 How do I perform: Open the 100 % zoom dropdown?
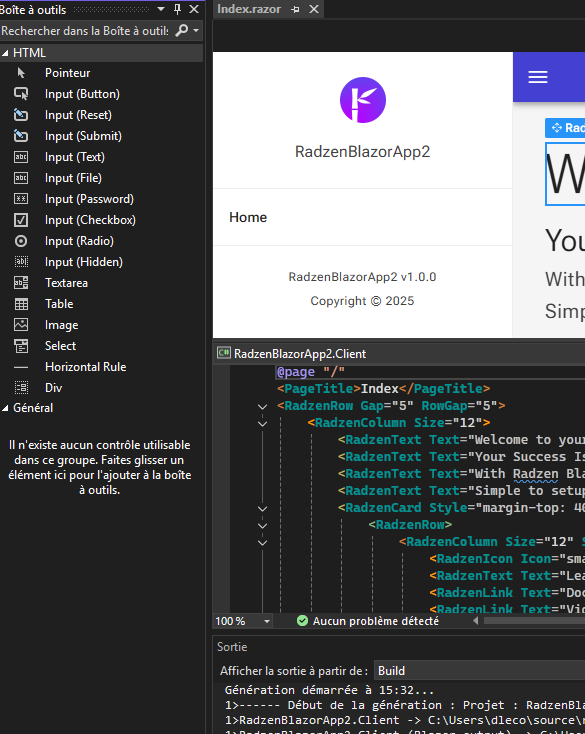coord(267,622)
